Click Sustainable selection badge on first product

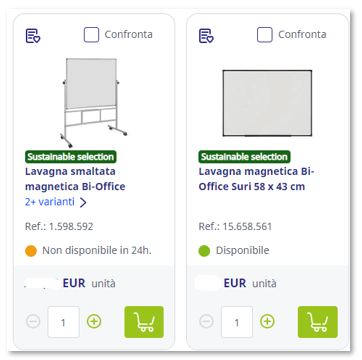[x=71, y=157]
